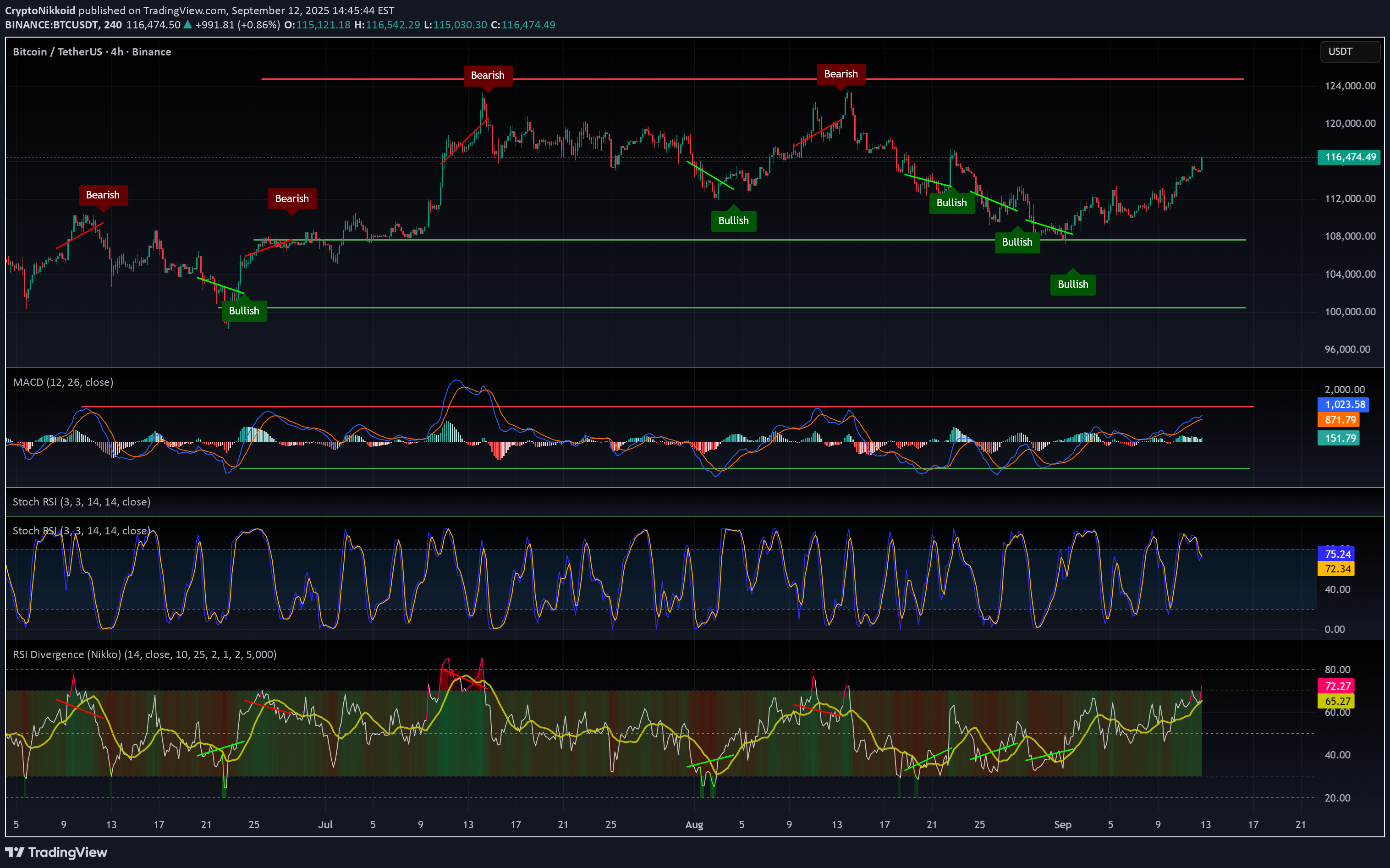The width and height of the screenshot is (1390, 868).
Task: Click the 96,000.00 price axis label
Action: pos(1347,349)
